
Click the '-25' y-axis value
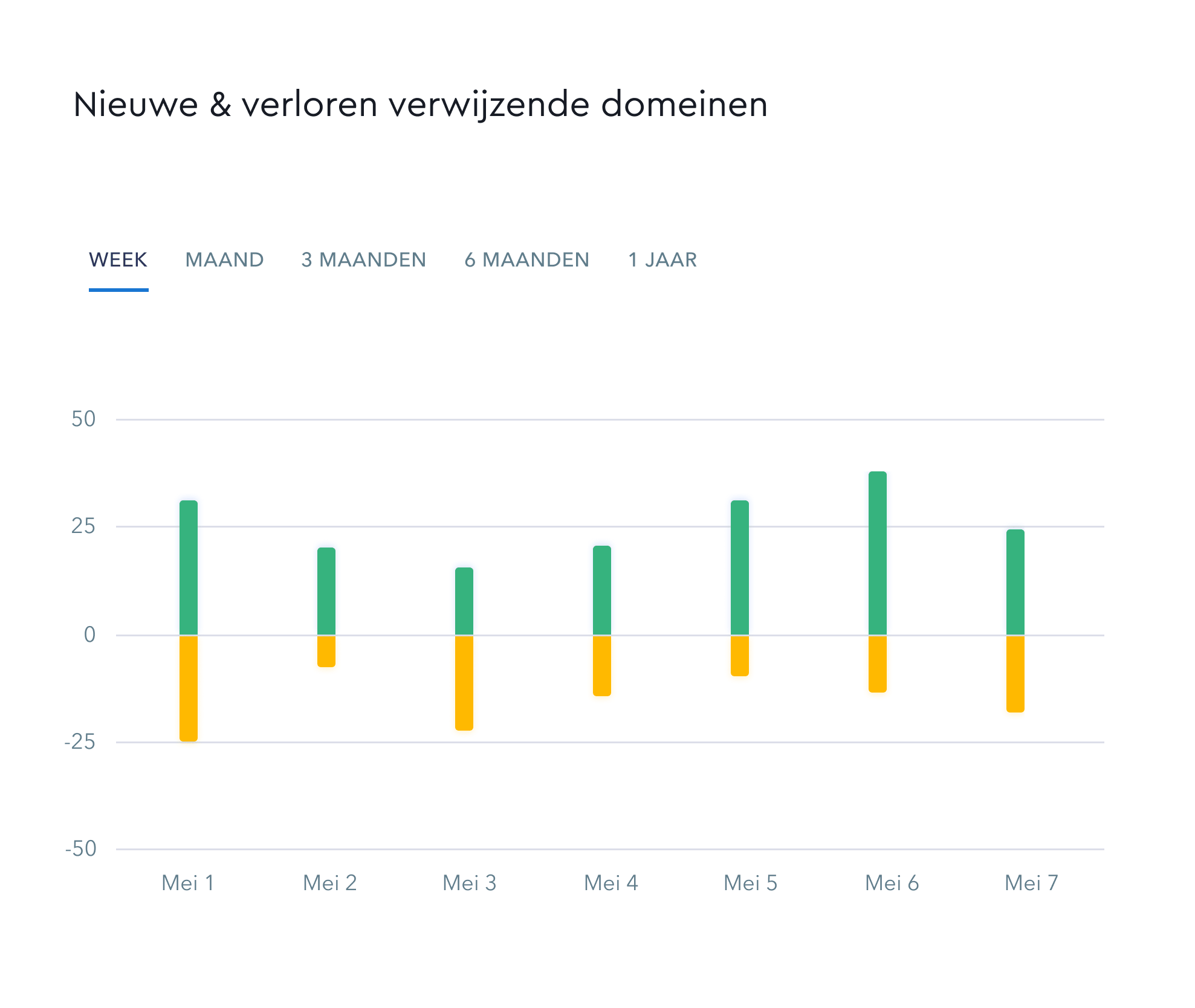80,741
